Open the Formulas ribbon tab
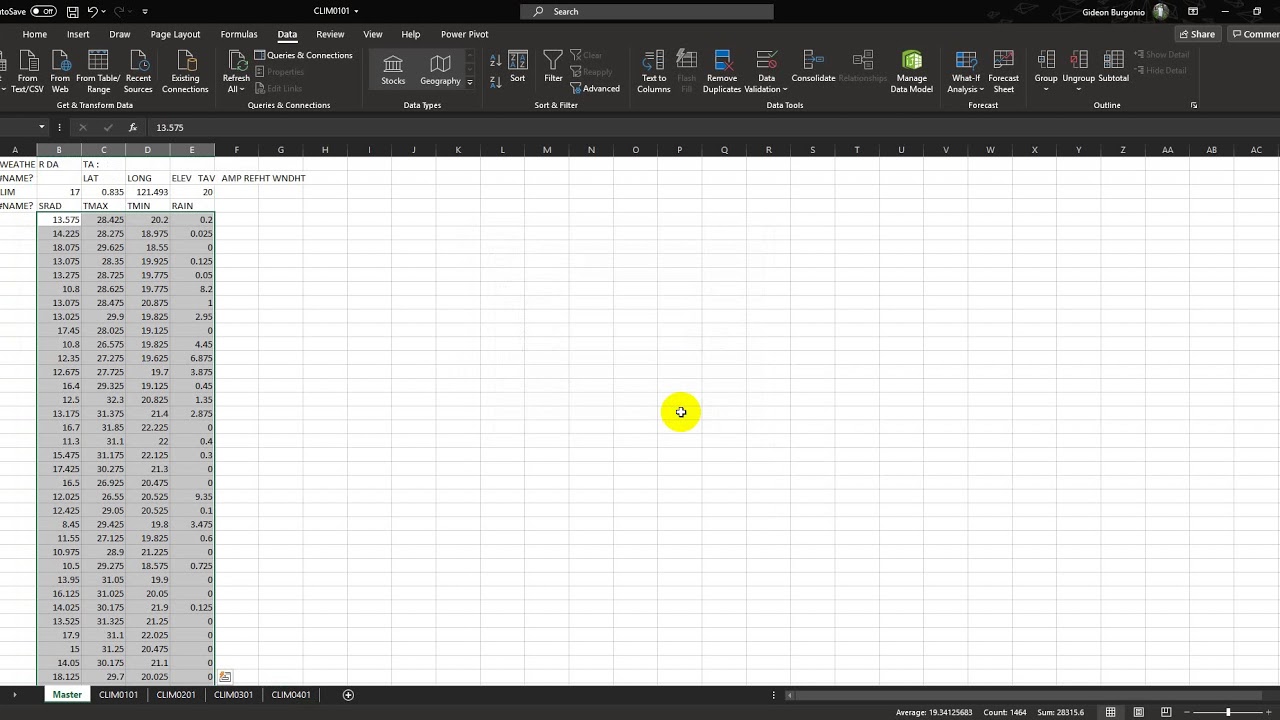 coord(239,34)
